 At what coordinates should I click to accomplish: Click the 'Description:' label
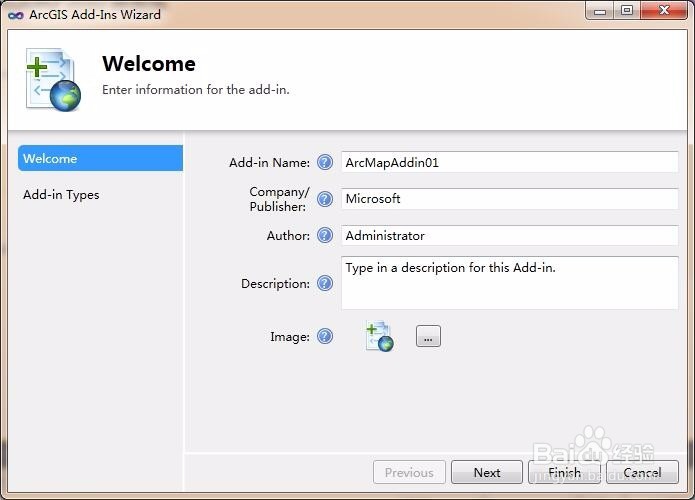(x=275, y=283)
